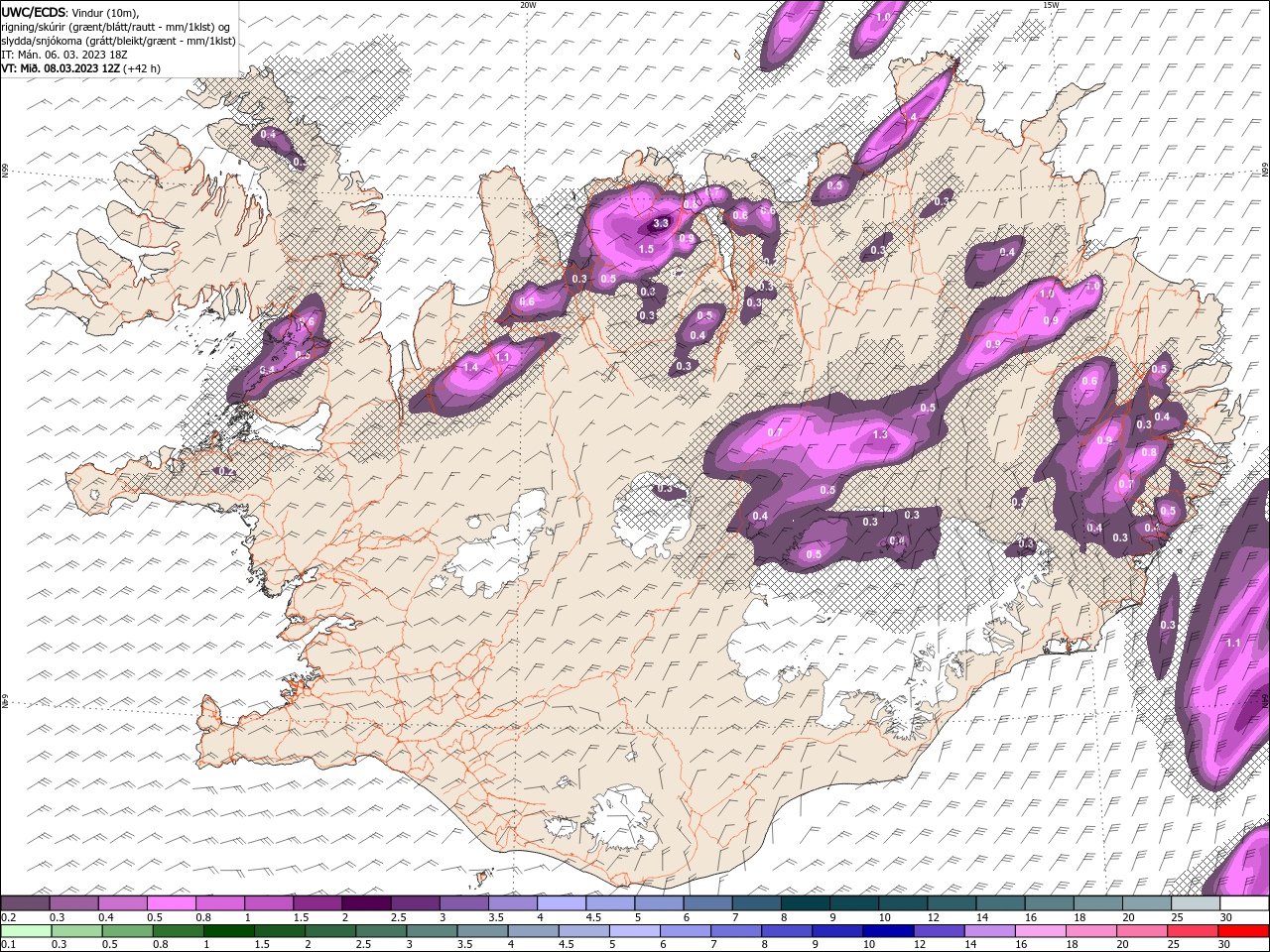Screen dimensions: 1270x952
Task: Click the pale green lower swatch between 0.1 and 0.3
Action: [x=27, y=931]
